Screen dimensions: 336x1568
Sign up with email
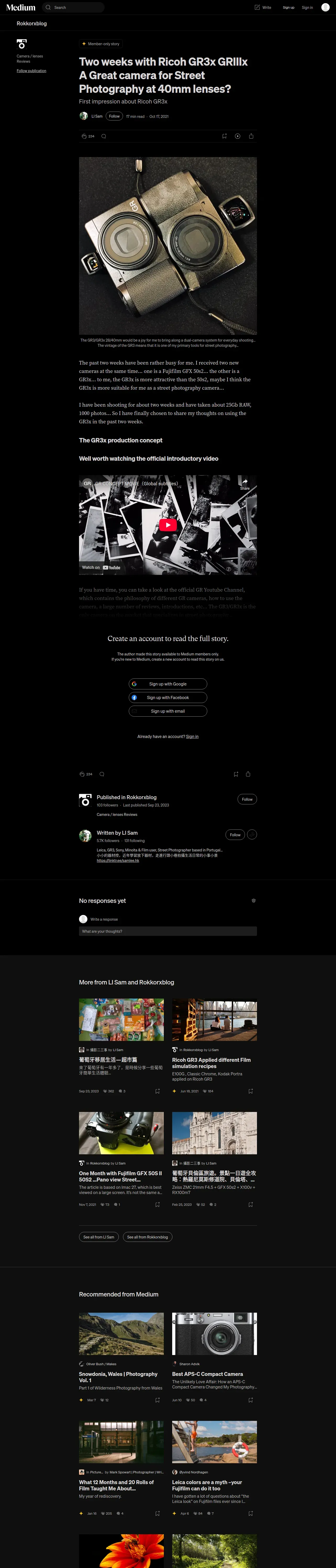point(168,711)
